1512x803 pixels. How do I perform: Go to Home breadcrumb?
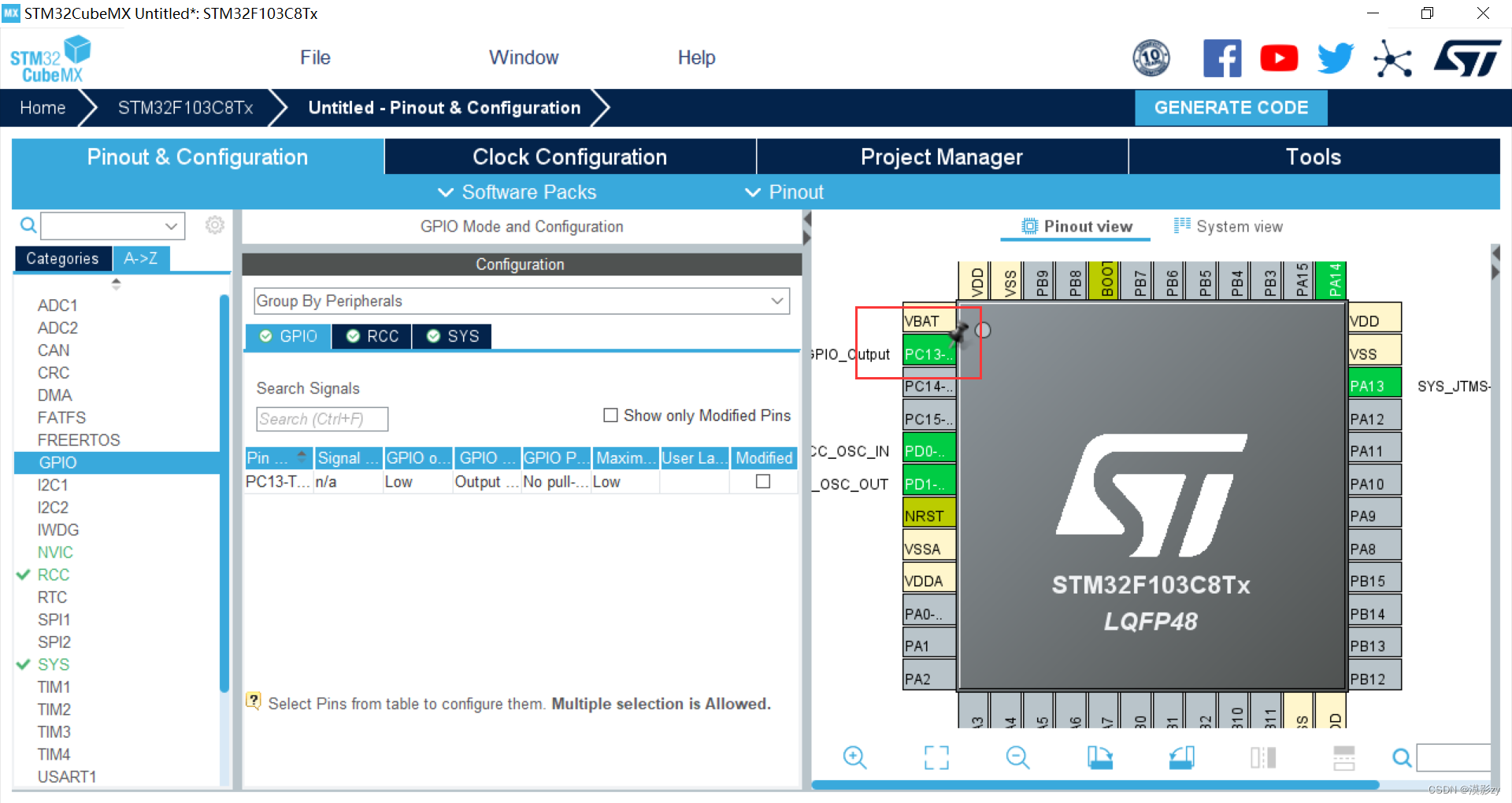click(x=43, y=108)
